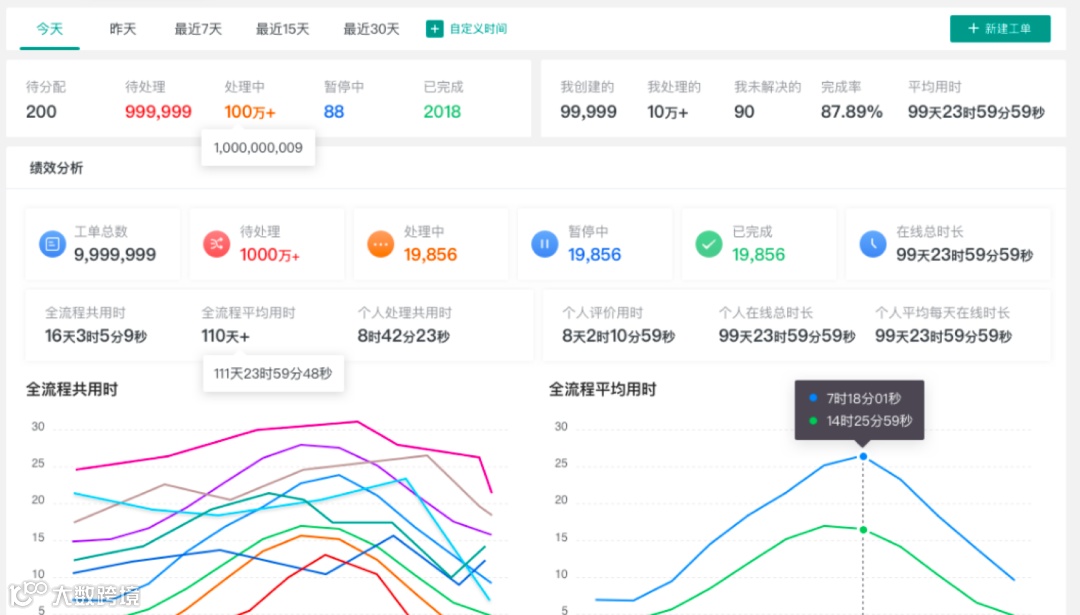1080x615 pixels.
Task: Click the 1,000,000,009 tooltip
Action: click(258, 147)
